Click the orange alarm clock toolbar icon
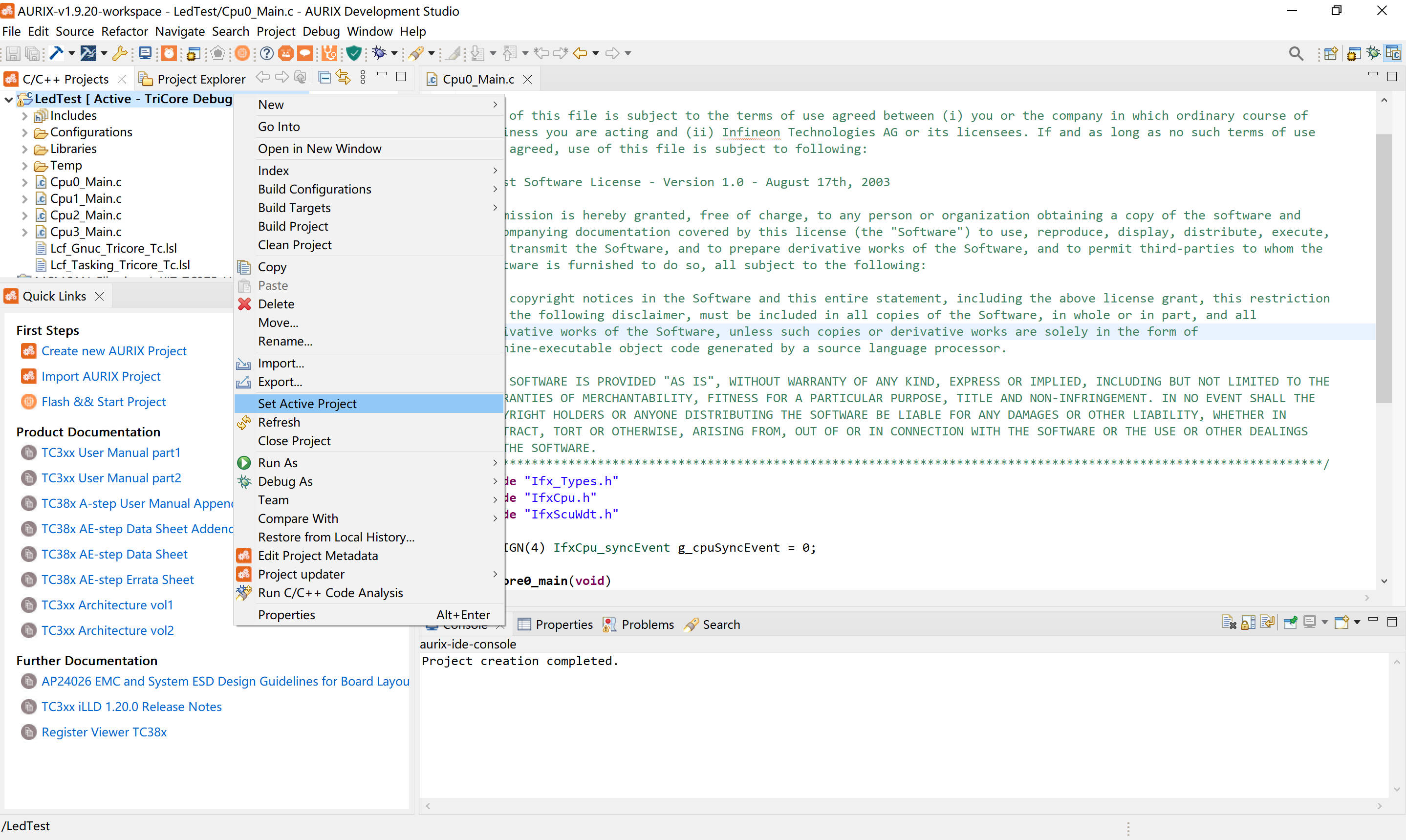This screenshot has width=1406, height=840. click(x=169, y=53)
